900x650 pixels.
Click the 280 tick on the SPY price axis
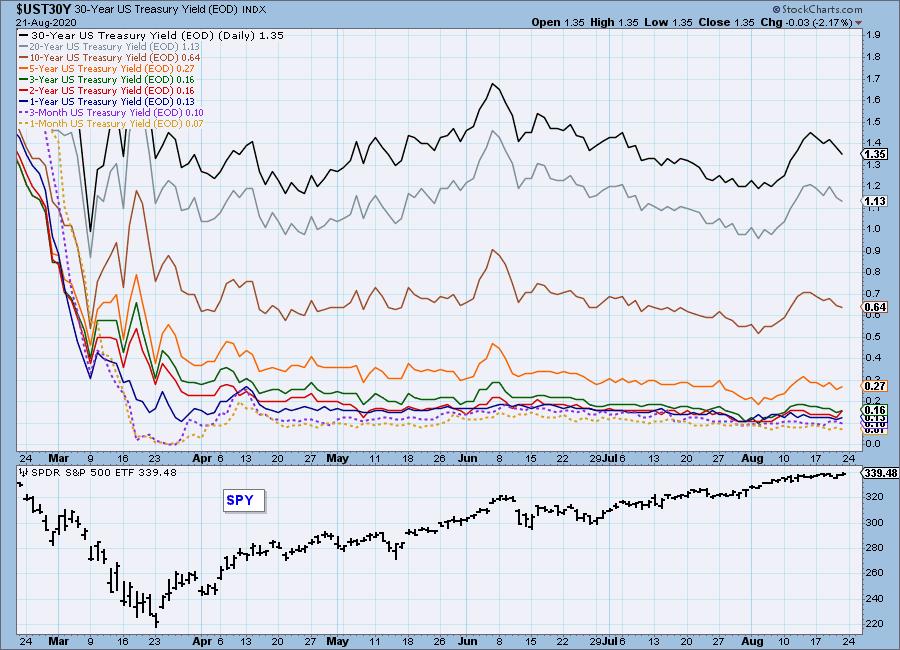[874, 547]
